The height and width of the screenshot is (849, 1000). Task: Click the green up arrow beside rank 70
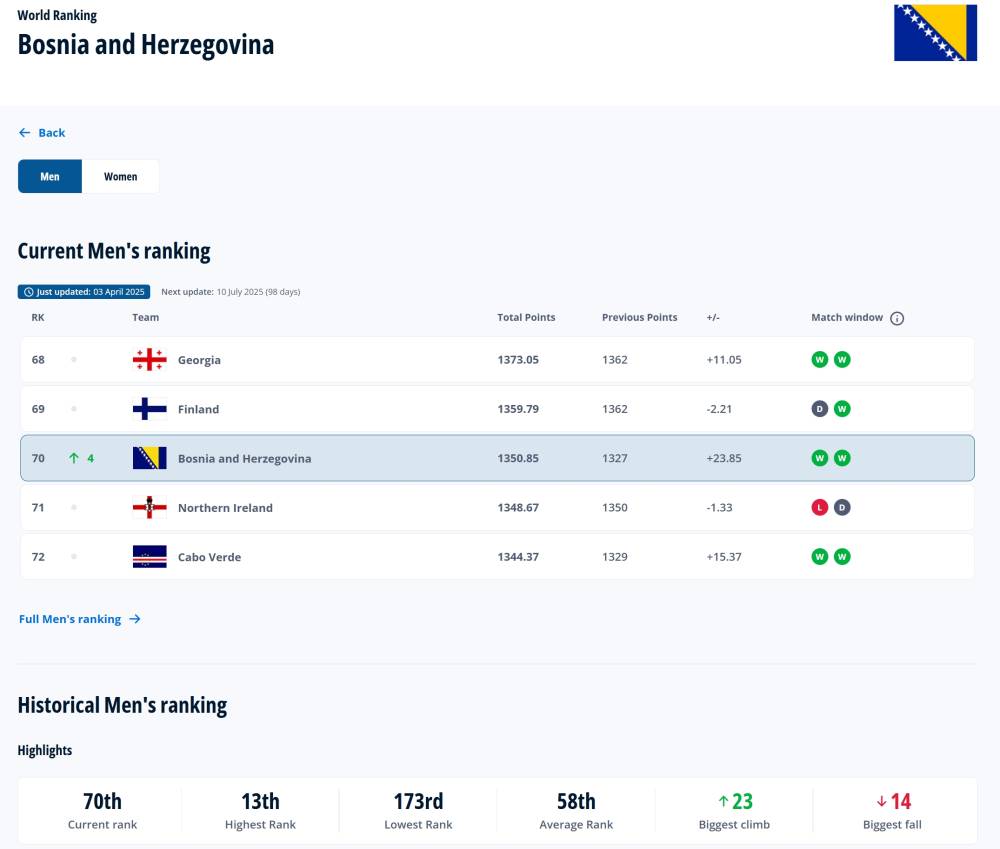click(74, 459)
